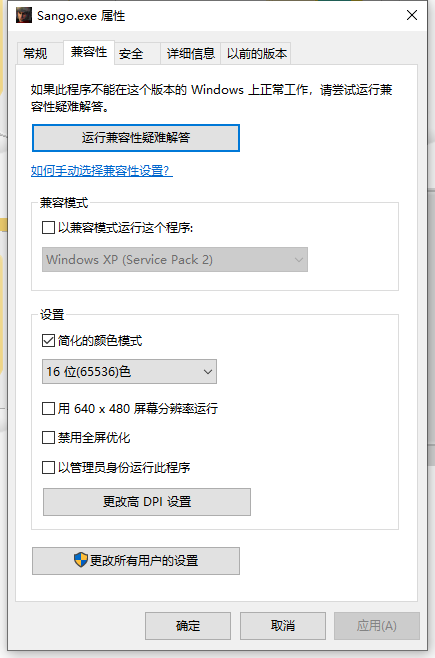Click the 兼容性 tab
This screenshot has width=435, height=658.
tap(89, 52)
